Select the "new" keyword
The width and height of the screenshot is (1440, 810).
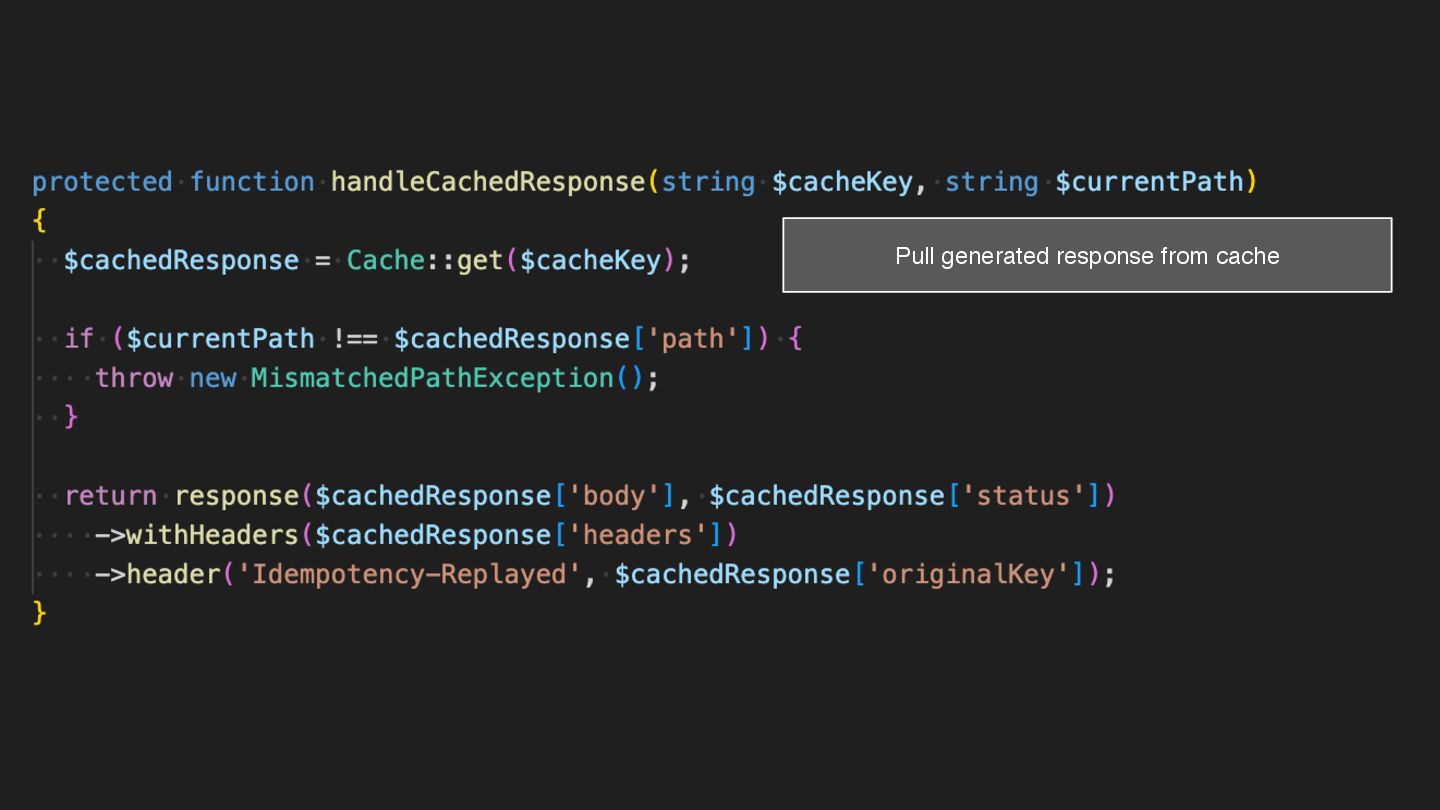pos(212,378)
